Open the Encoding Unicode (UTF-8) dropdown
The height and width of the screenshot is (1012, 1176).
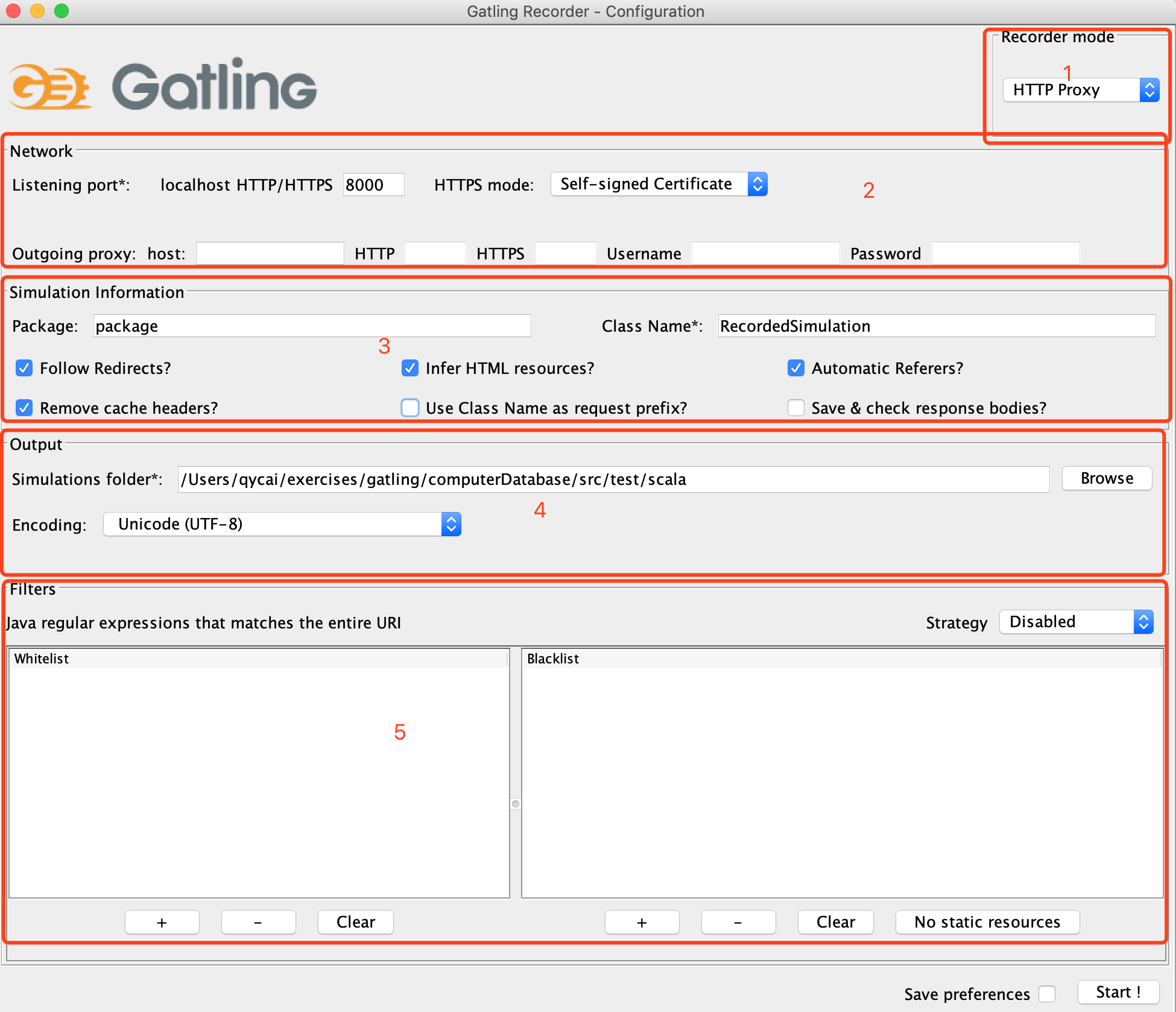(282, 524)
